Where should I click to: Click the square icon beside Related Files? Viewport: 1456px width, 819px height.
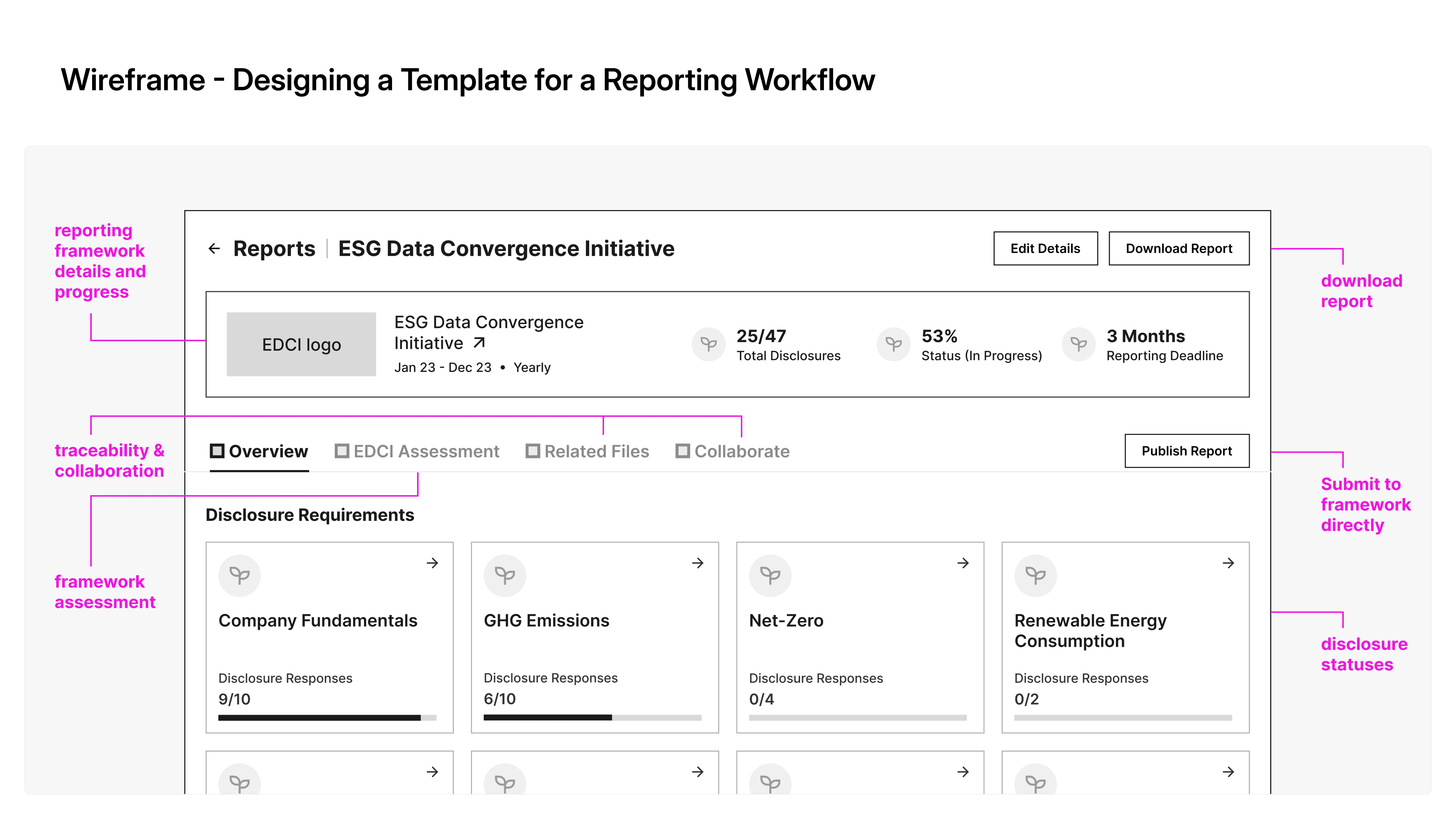tap(532, 451)
